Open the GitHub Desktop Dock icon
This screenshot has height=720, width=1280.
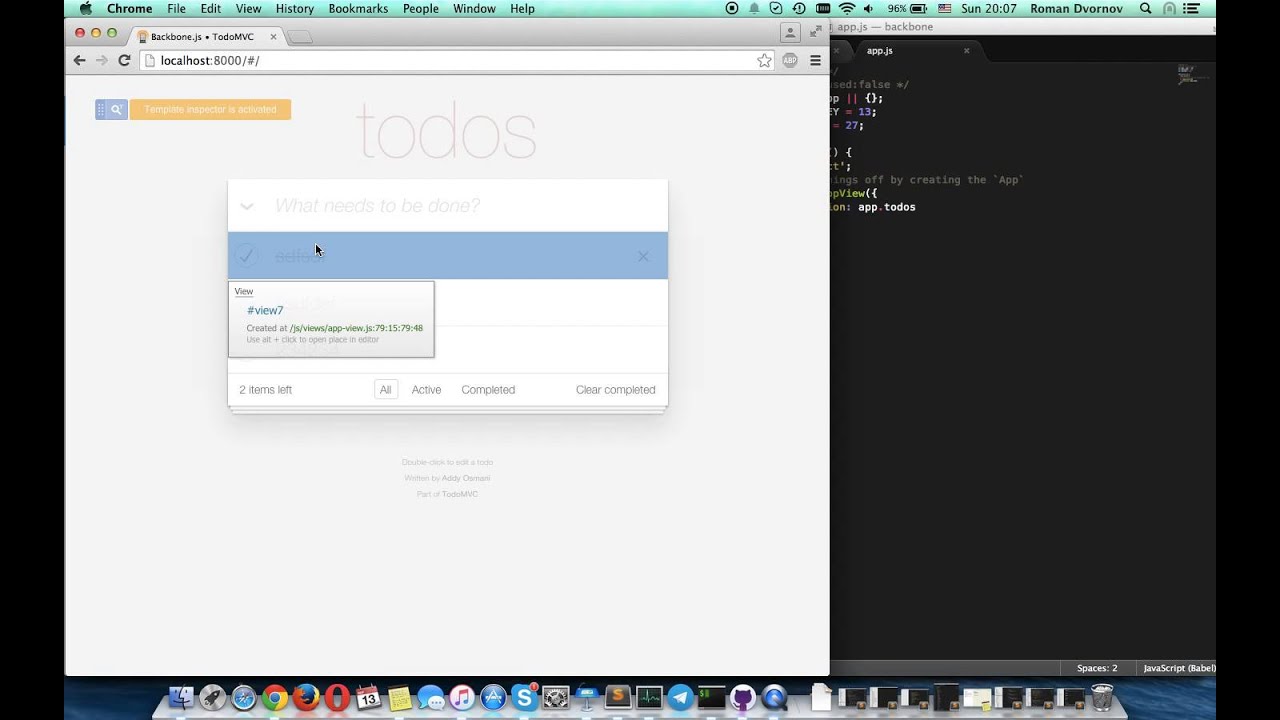coord(742,697)
